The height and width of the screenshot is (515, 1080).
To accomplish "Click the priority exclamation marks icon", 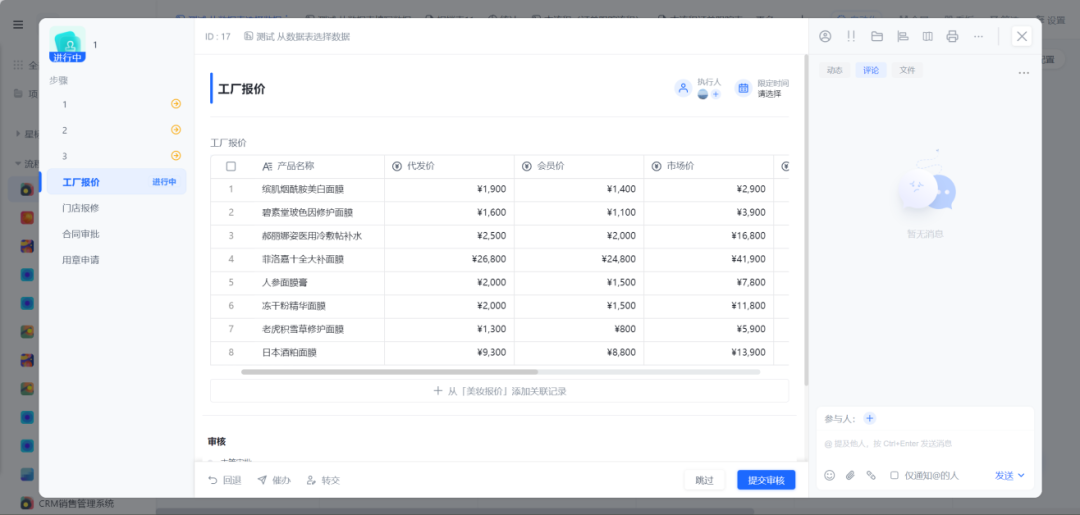I will coord(851,36).
